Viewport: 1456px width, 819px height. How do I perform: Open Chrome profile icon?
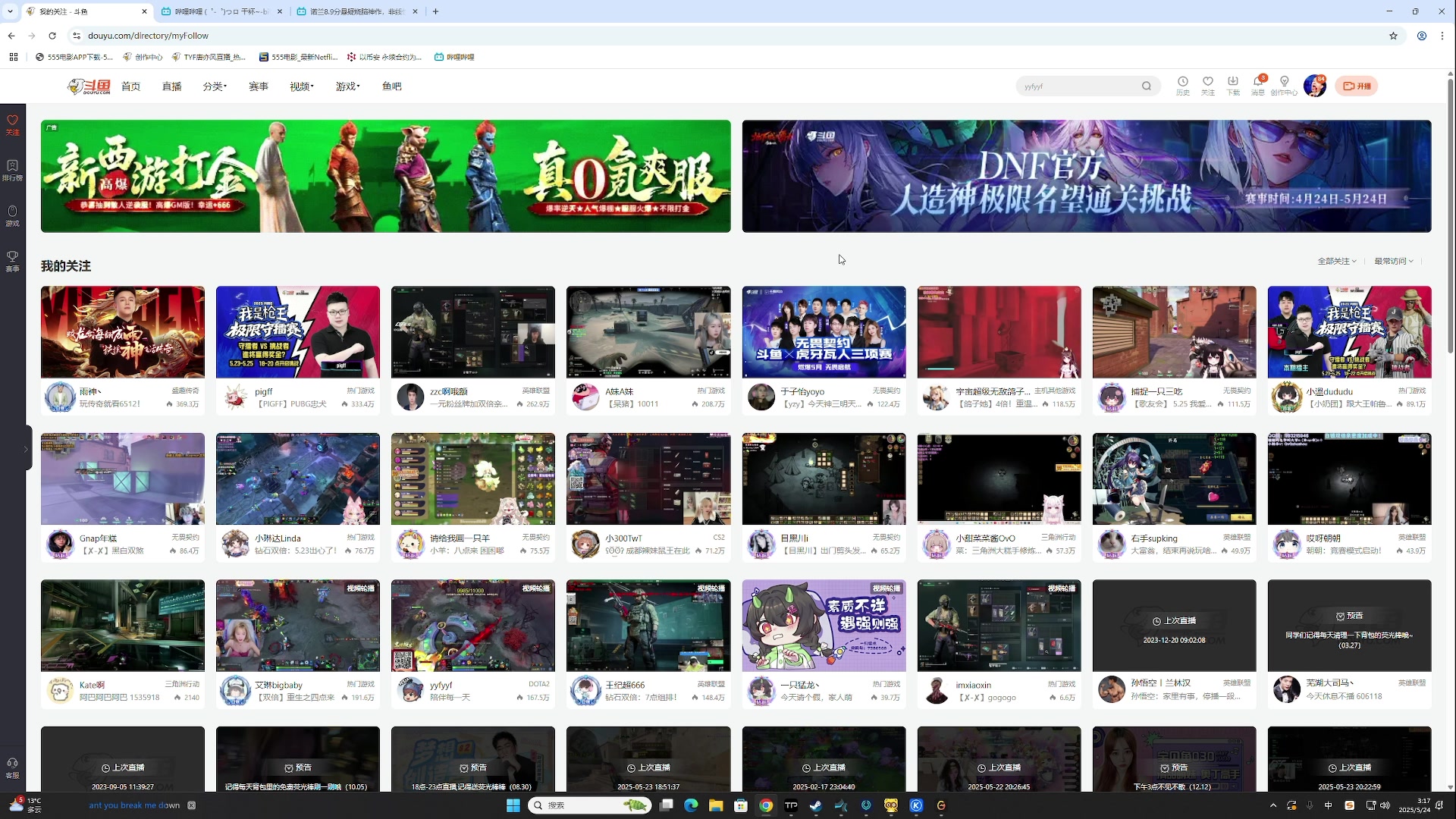1422,36
